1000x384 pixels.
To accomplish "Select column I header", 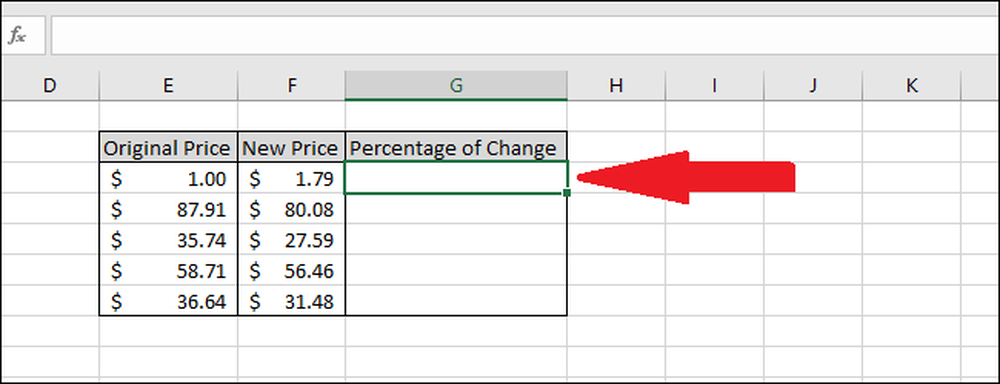I will click(x=714, y=85).
